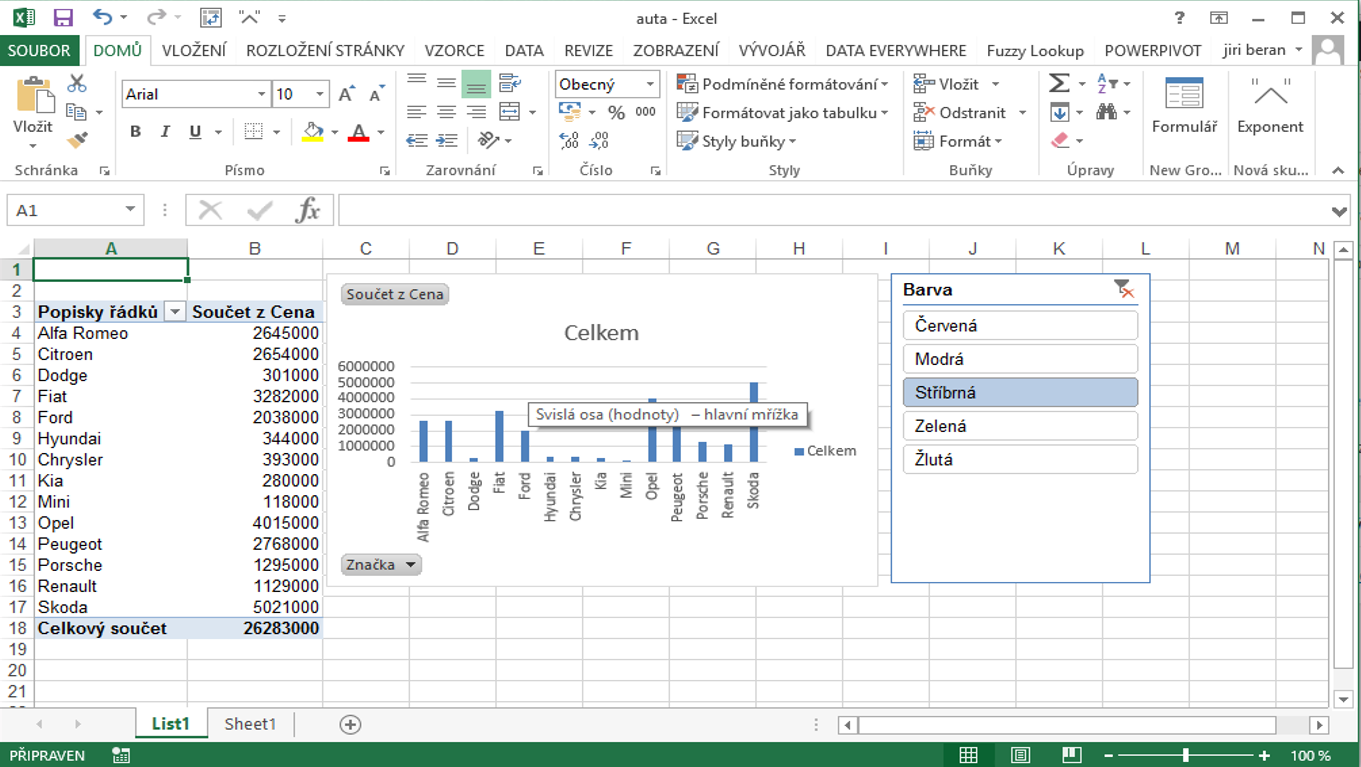
Task: Switch to the Sheet1 worksheet tab
Action: pos(250,724)
